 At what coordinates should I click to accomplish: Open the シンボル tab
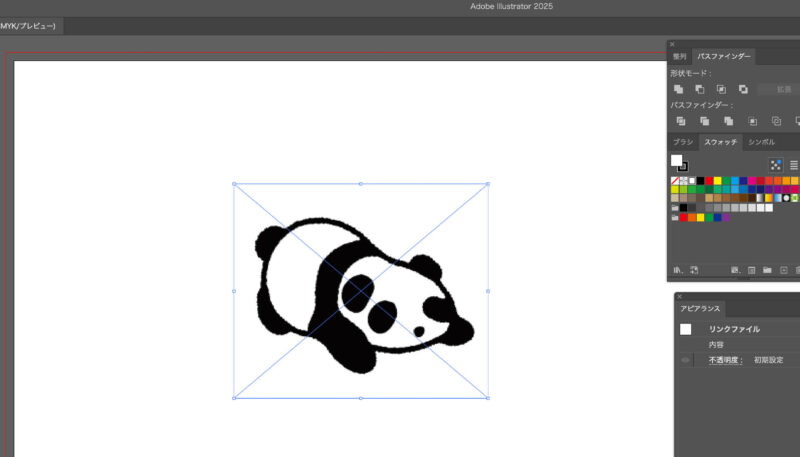click(x=762, y=142)
